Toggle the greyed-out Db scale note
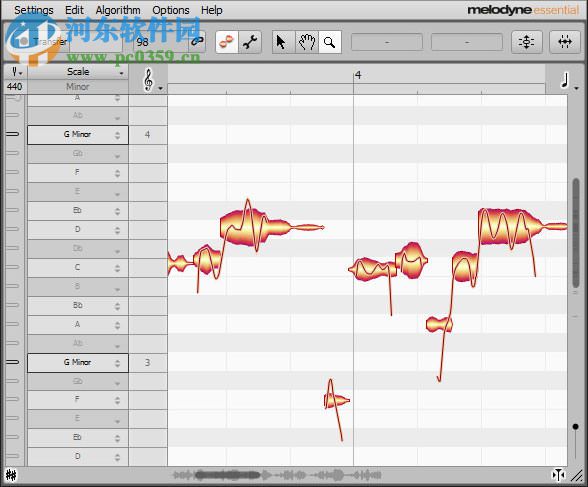This screenshot has height=487, width=588. (78, 249)
